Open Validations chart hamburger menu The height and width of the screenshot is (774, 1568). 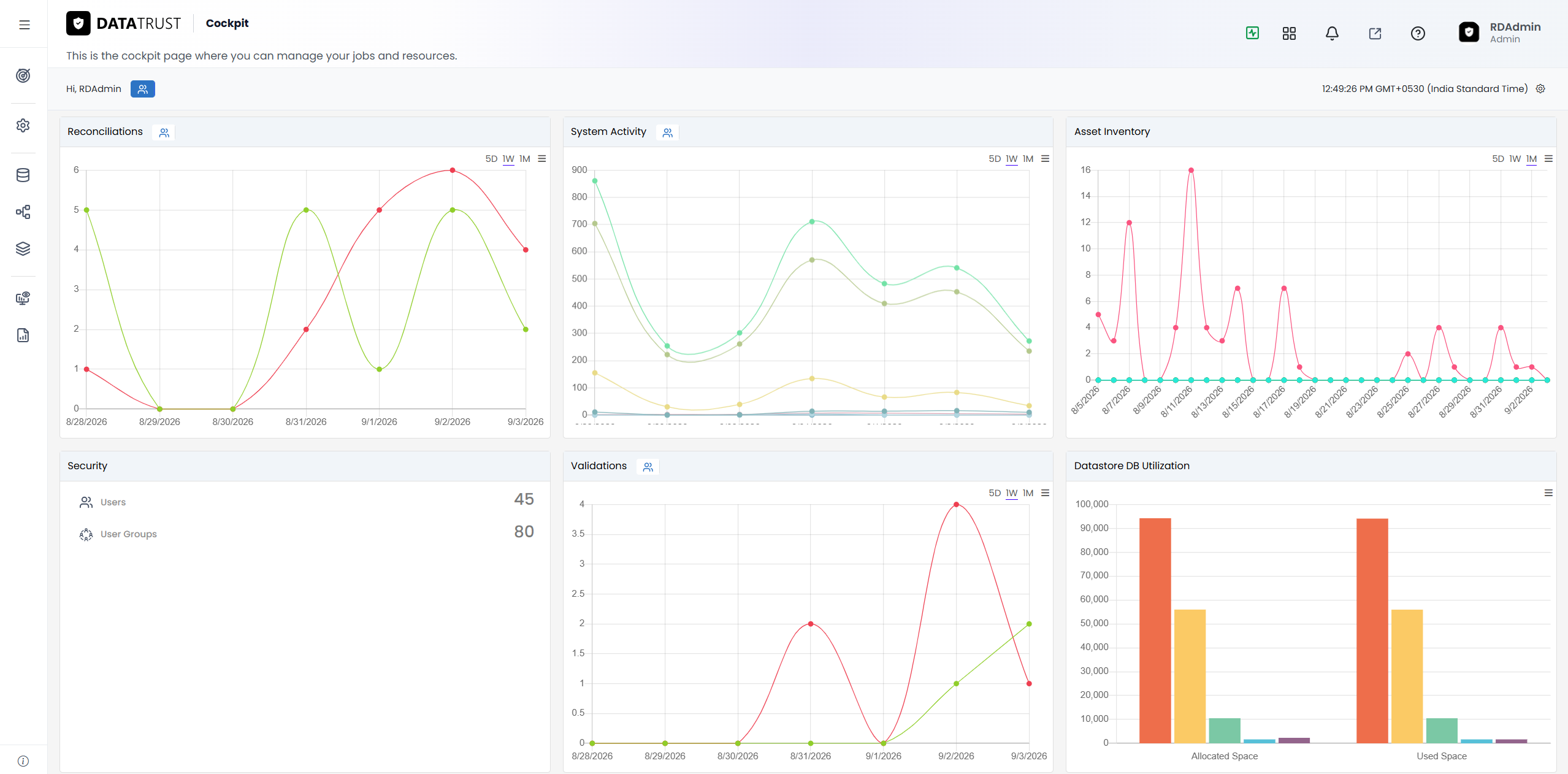click(x=1046, y=493)
